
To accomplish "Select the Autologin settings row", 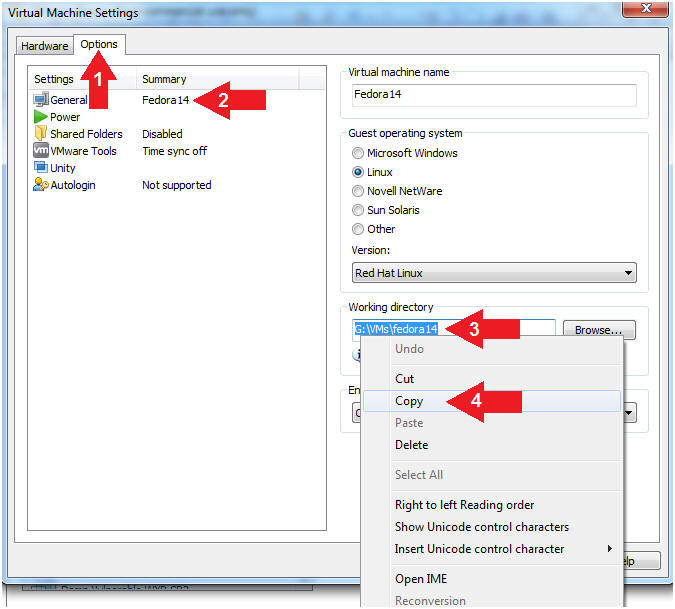I will (176, 185).
